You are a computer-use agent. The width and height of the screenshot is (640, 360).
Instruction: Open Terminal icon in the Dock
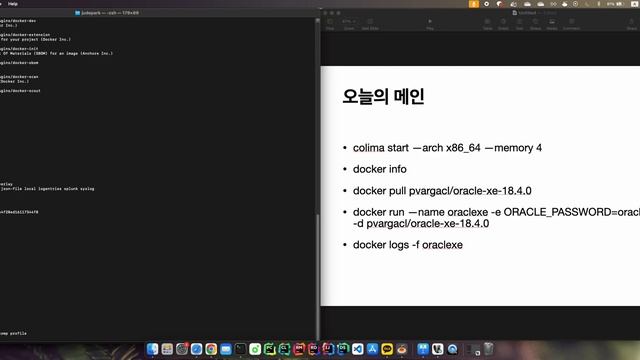(x=240, y=349)
